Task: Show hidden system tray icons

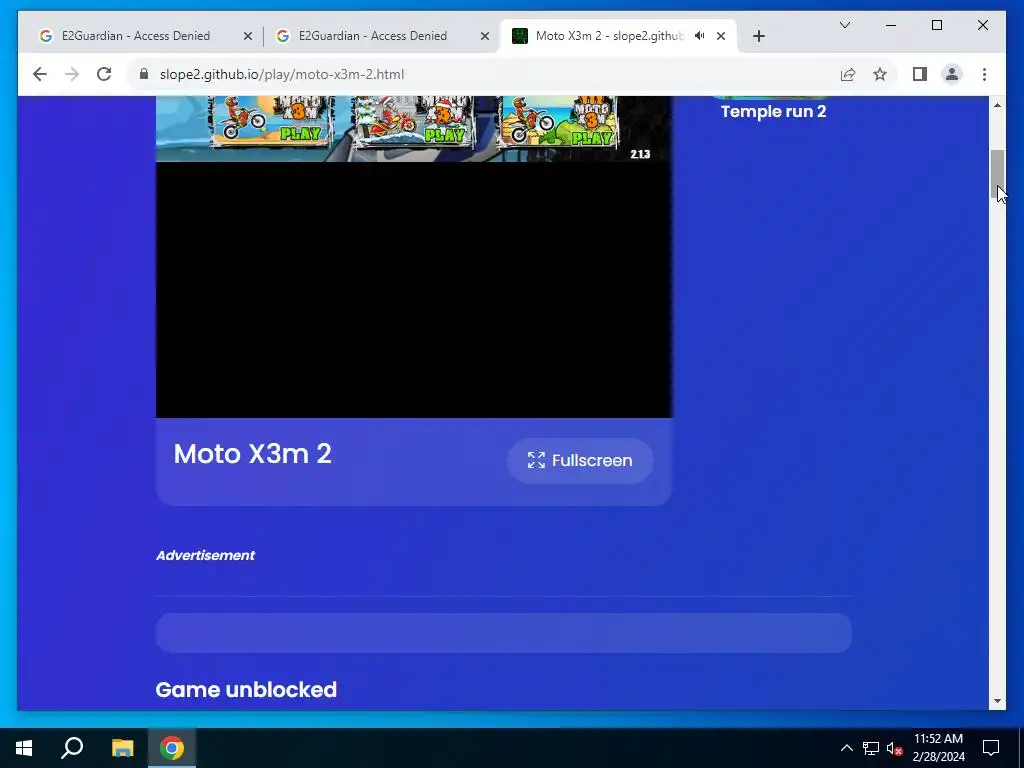Action: 846,748
